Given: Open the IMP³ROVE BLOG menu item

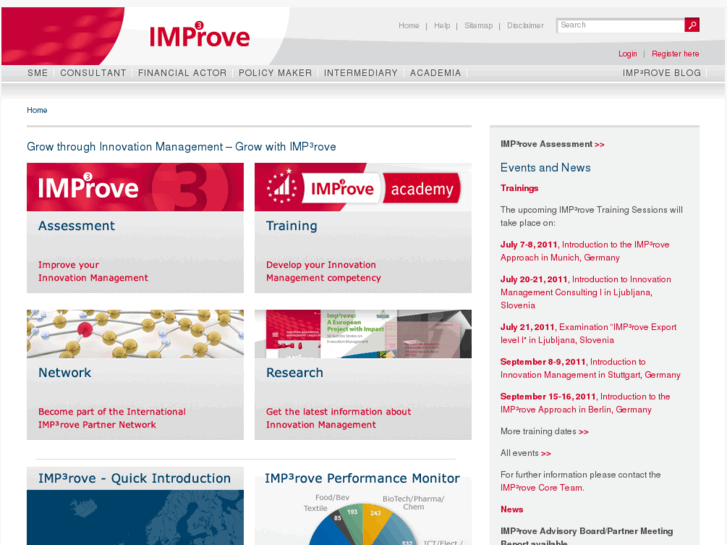Looking at the screenshot, I should (662, 73).
